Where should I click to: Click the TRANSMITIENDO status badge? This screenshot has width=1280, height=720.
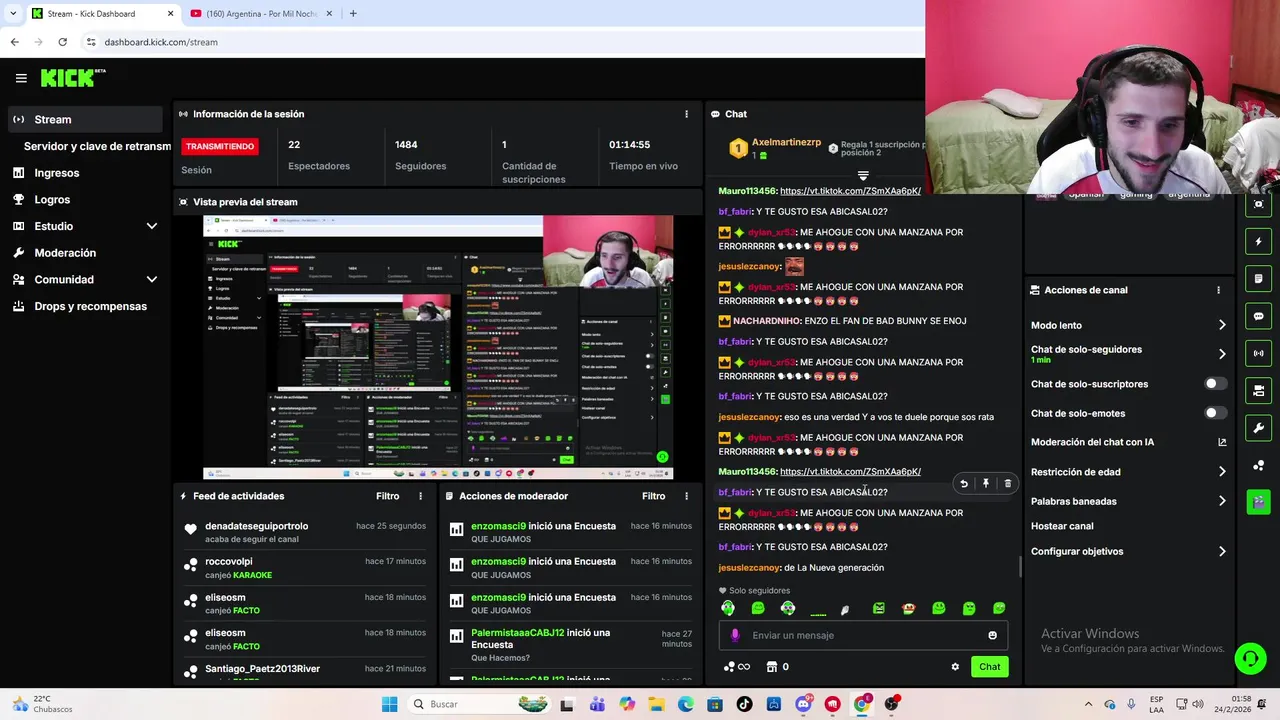[220, 146]
